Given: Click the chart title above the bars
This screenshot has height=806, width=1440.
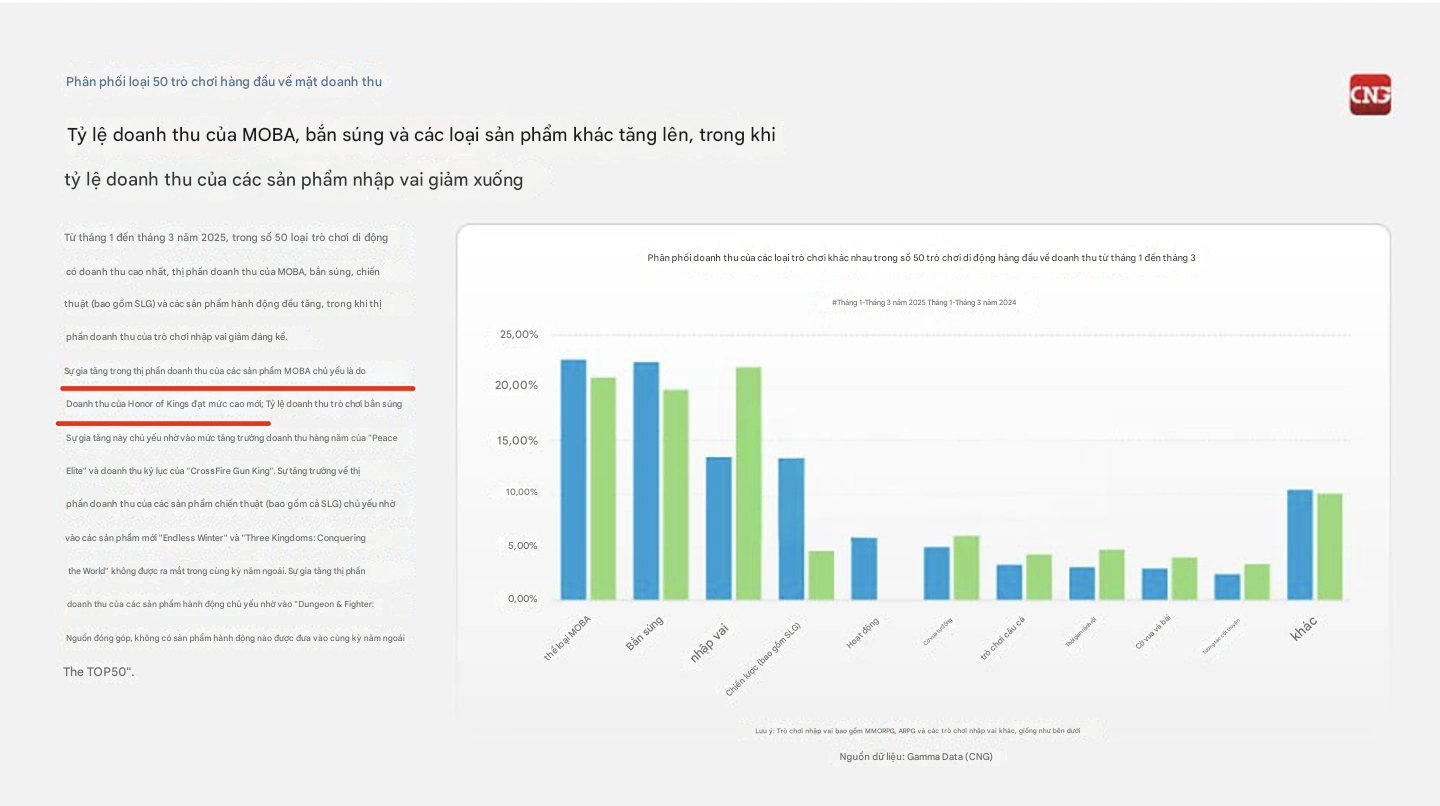Looking at the screenshot, I should tap(921, 258).
